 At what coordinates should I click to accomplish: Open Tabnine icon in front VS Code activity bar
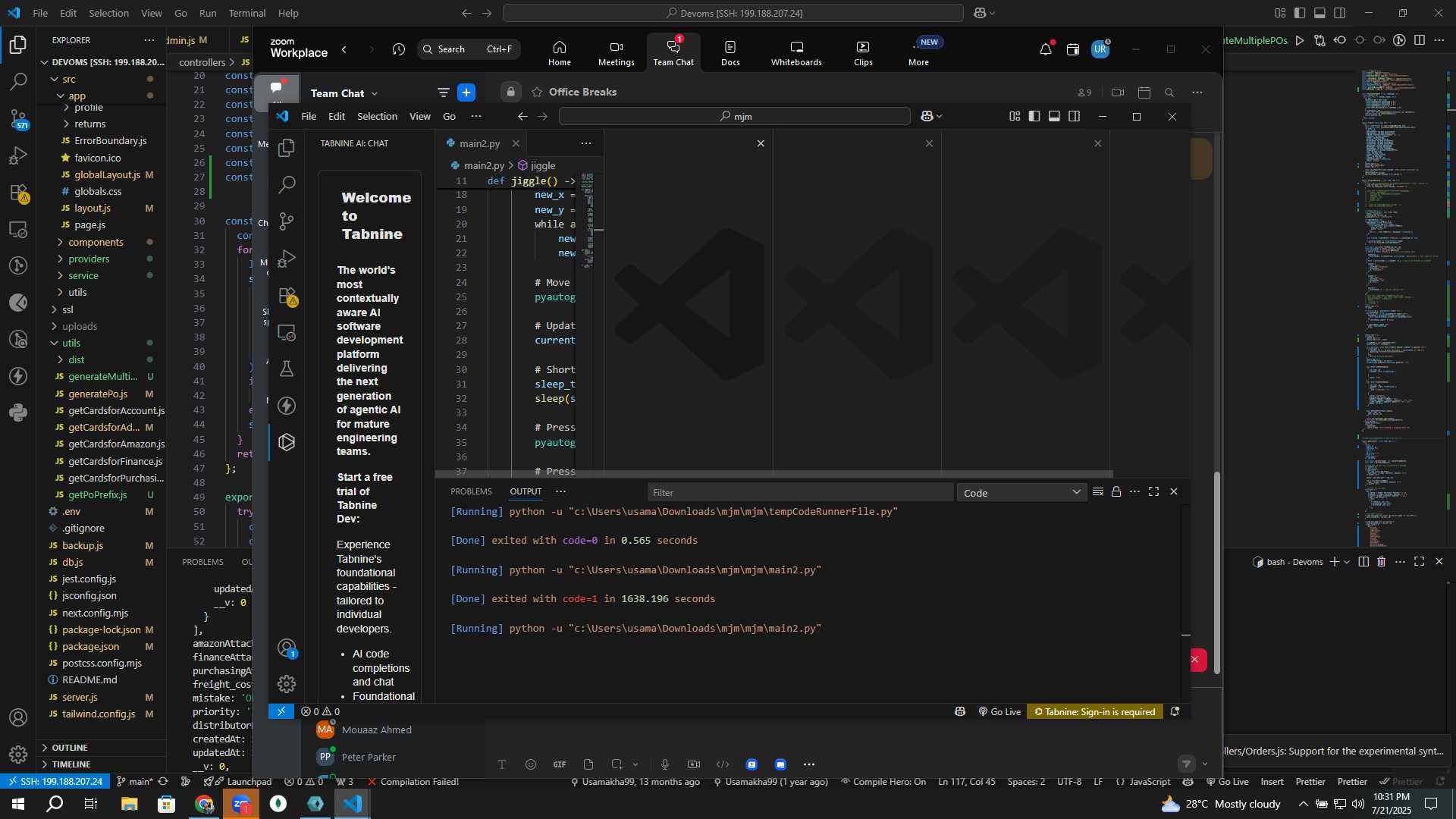[x=287, y=442]
